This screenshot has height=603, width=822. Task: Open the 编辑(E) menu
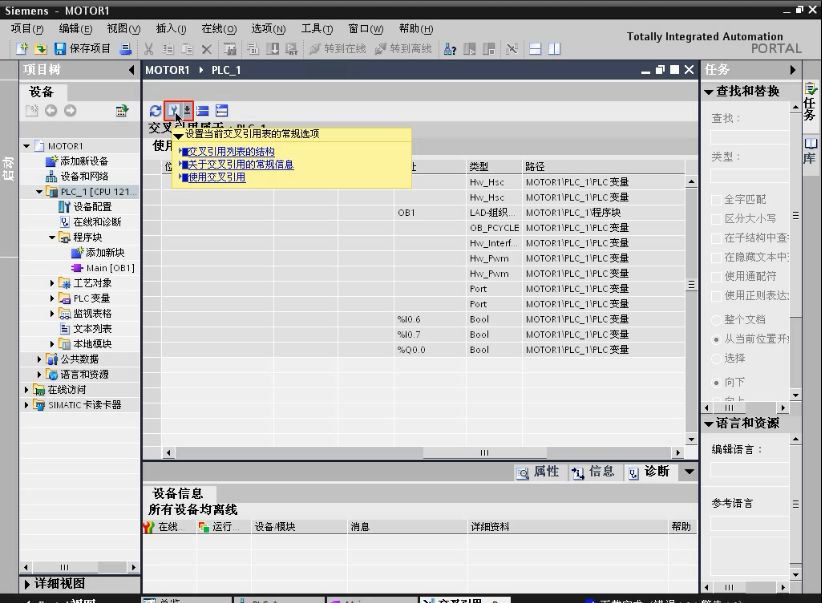click(x=75, y=28)
